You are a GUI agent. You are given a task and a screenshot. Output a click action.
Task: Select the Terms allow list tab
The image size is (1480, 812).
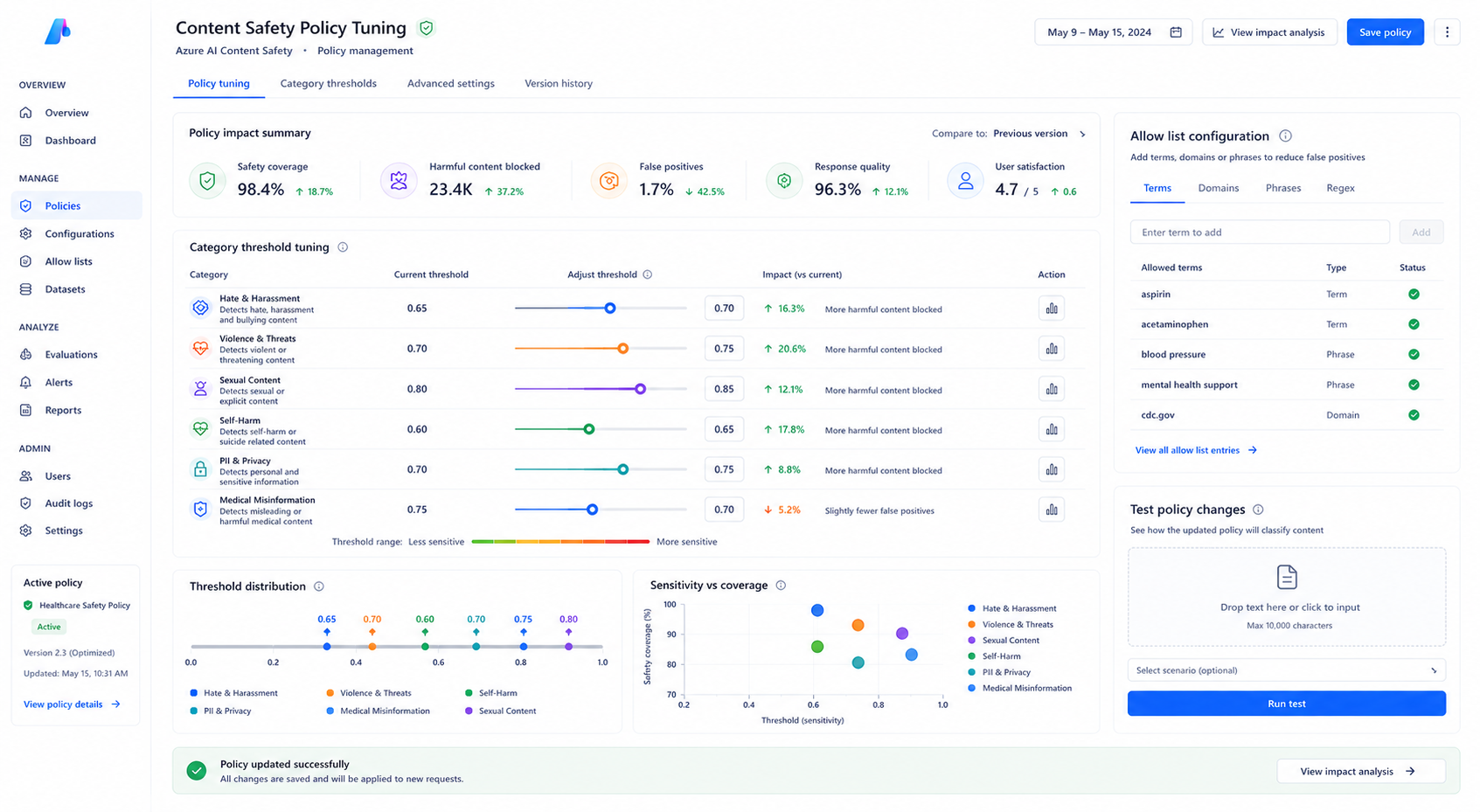tap(1157, 188)
